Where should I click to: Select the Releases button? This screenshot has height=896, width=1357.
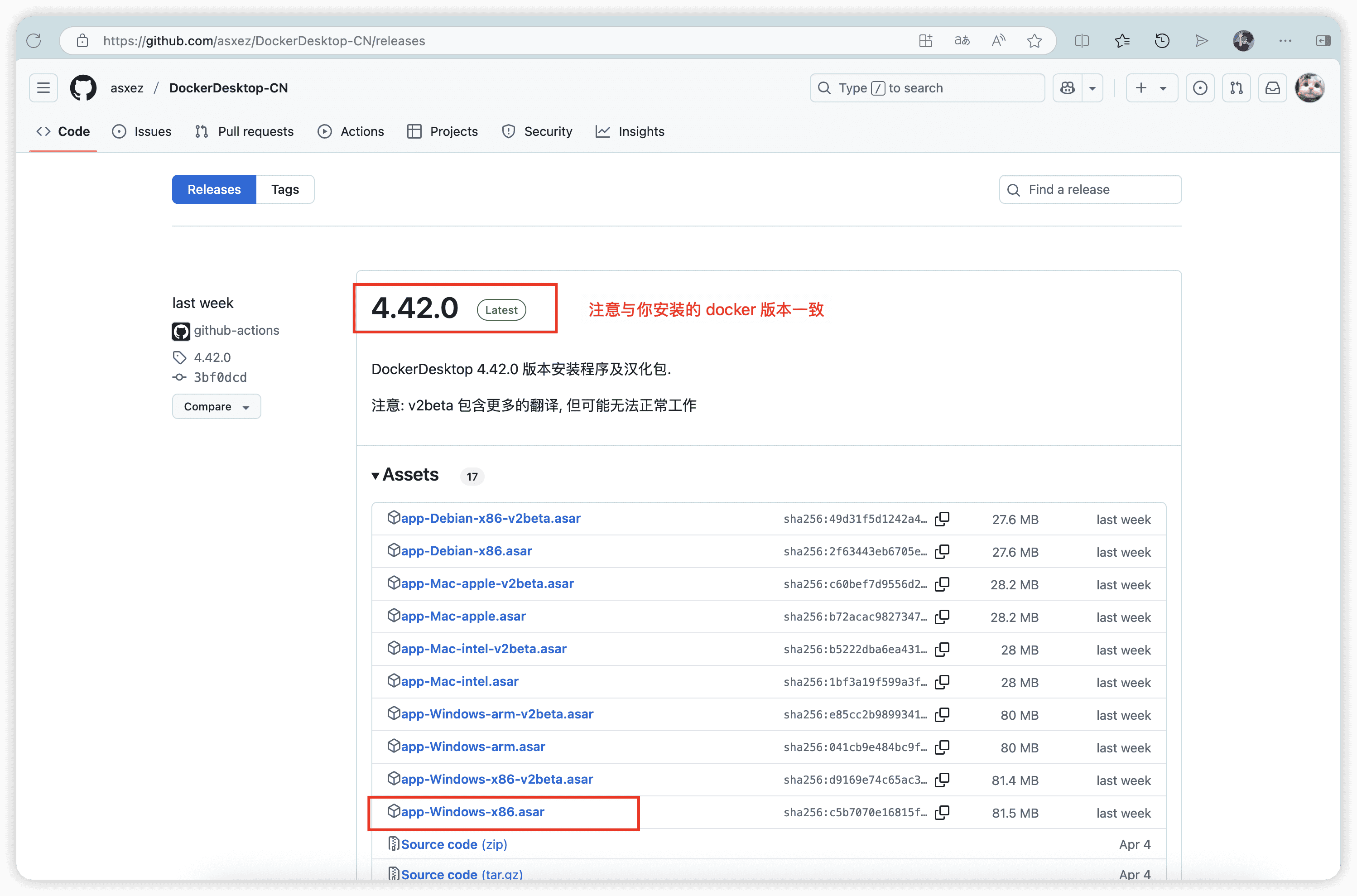click(x=214, y=189)
